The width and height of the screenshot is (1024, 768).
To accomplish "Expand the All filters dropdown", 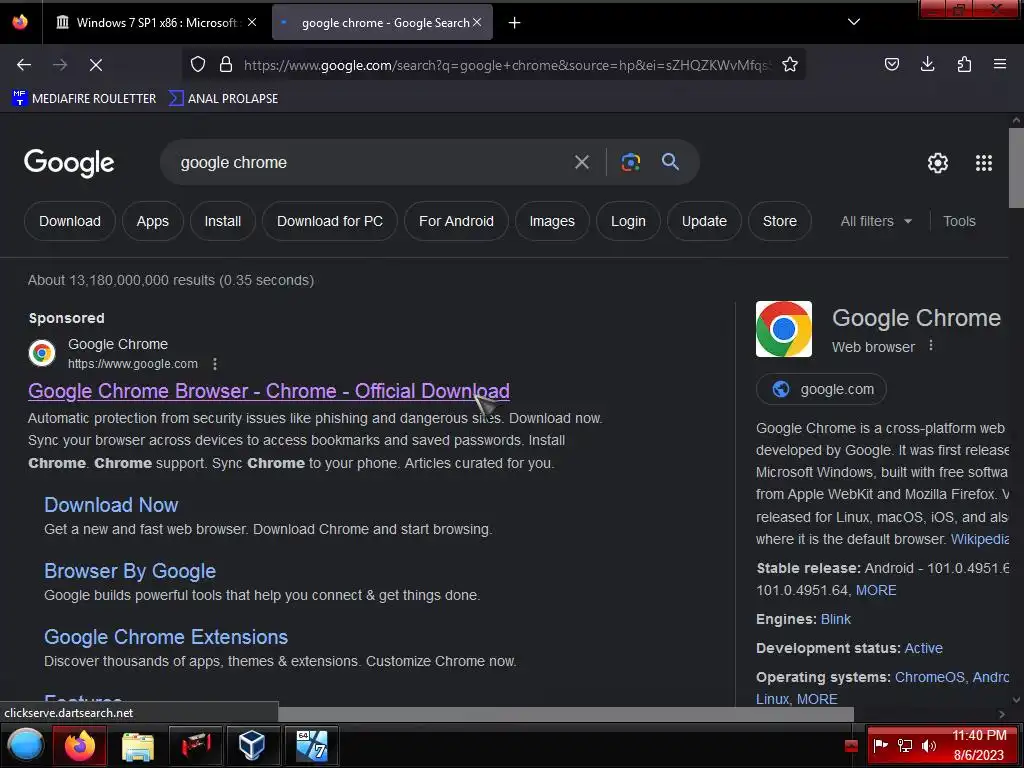I will pos(876,221).
